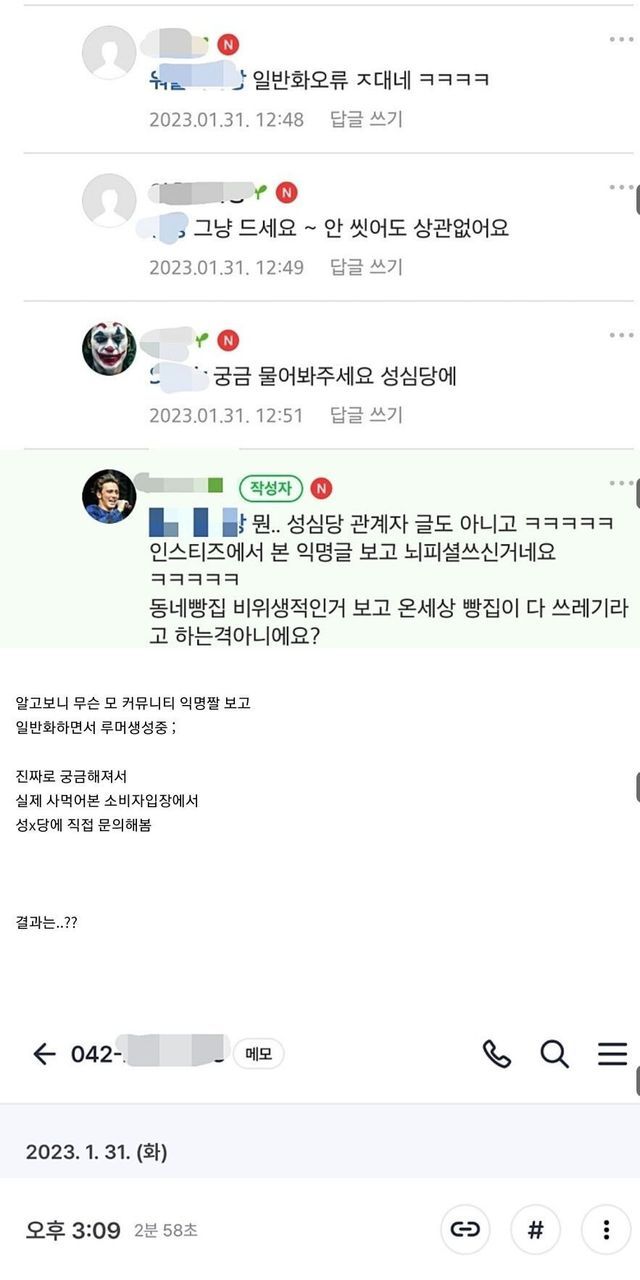
Task: Tap the back arrow beside 042 number
Action: tap(43, 1053)
